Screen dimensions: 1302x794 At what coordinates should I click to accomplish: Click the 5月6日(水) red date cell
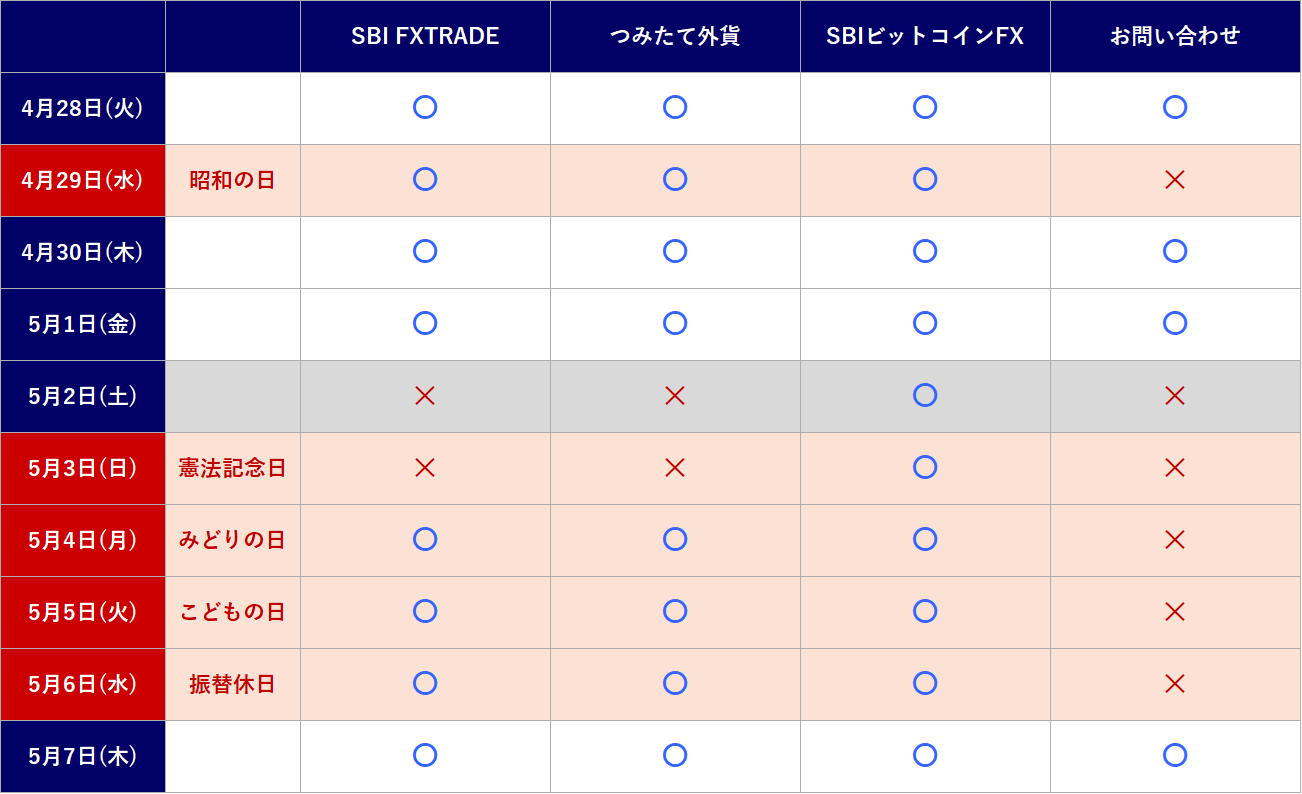pos(83,684)
